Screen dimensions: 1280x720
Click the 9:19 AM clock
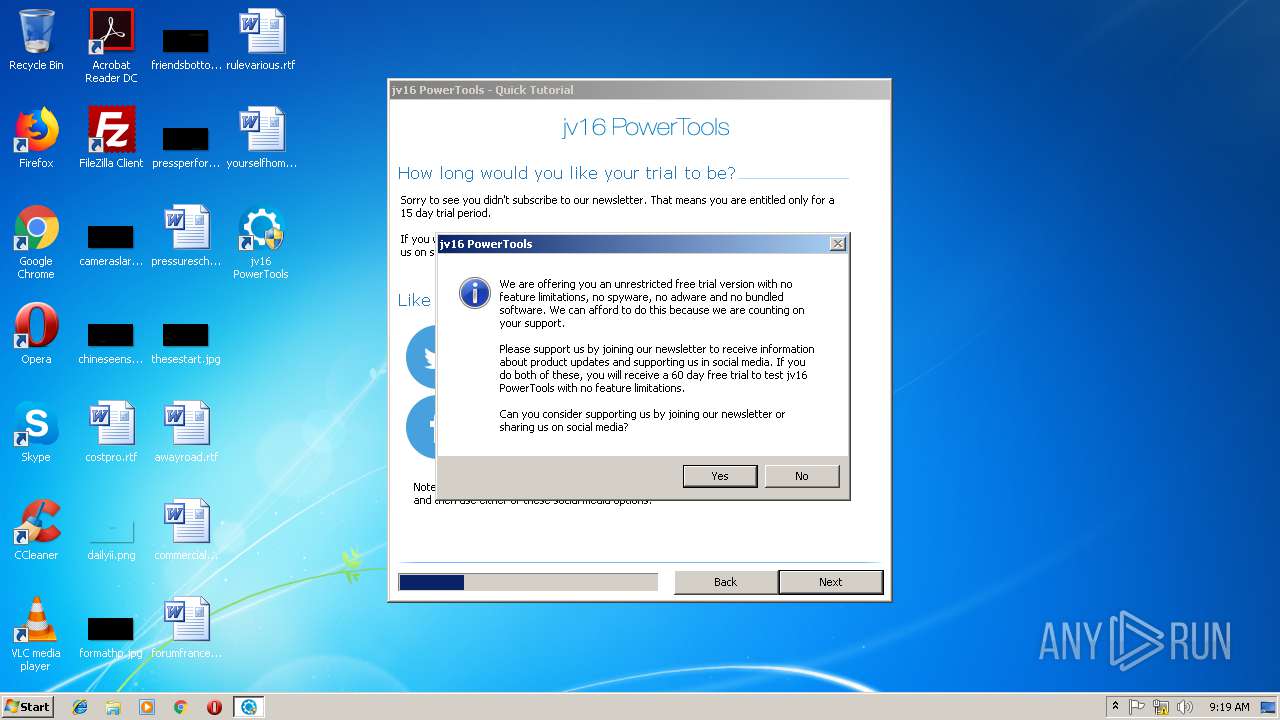(x=1229, y=707)
